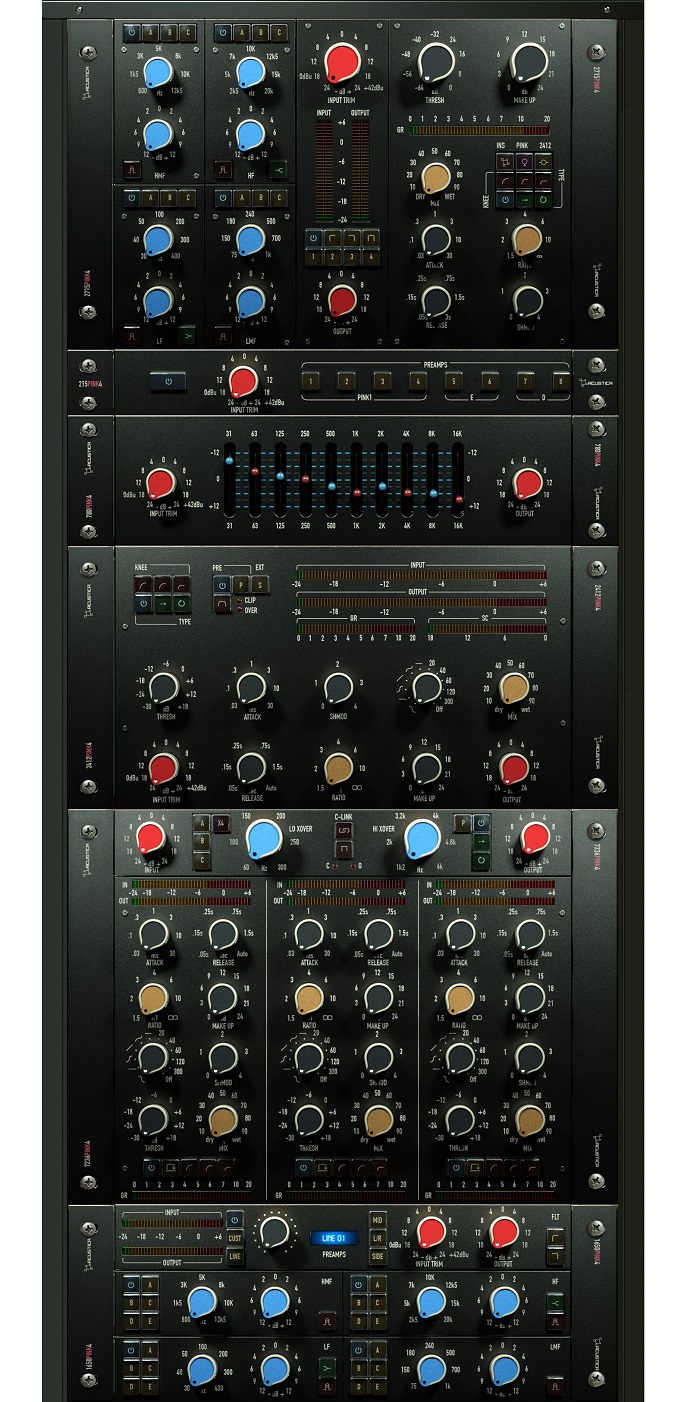Click the blue LO XOVER knob in 7236
Viewport: 690px width, 1402px height.
(263, 837)
